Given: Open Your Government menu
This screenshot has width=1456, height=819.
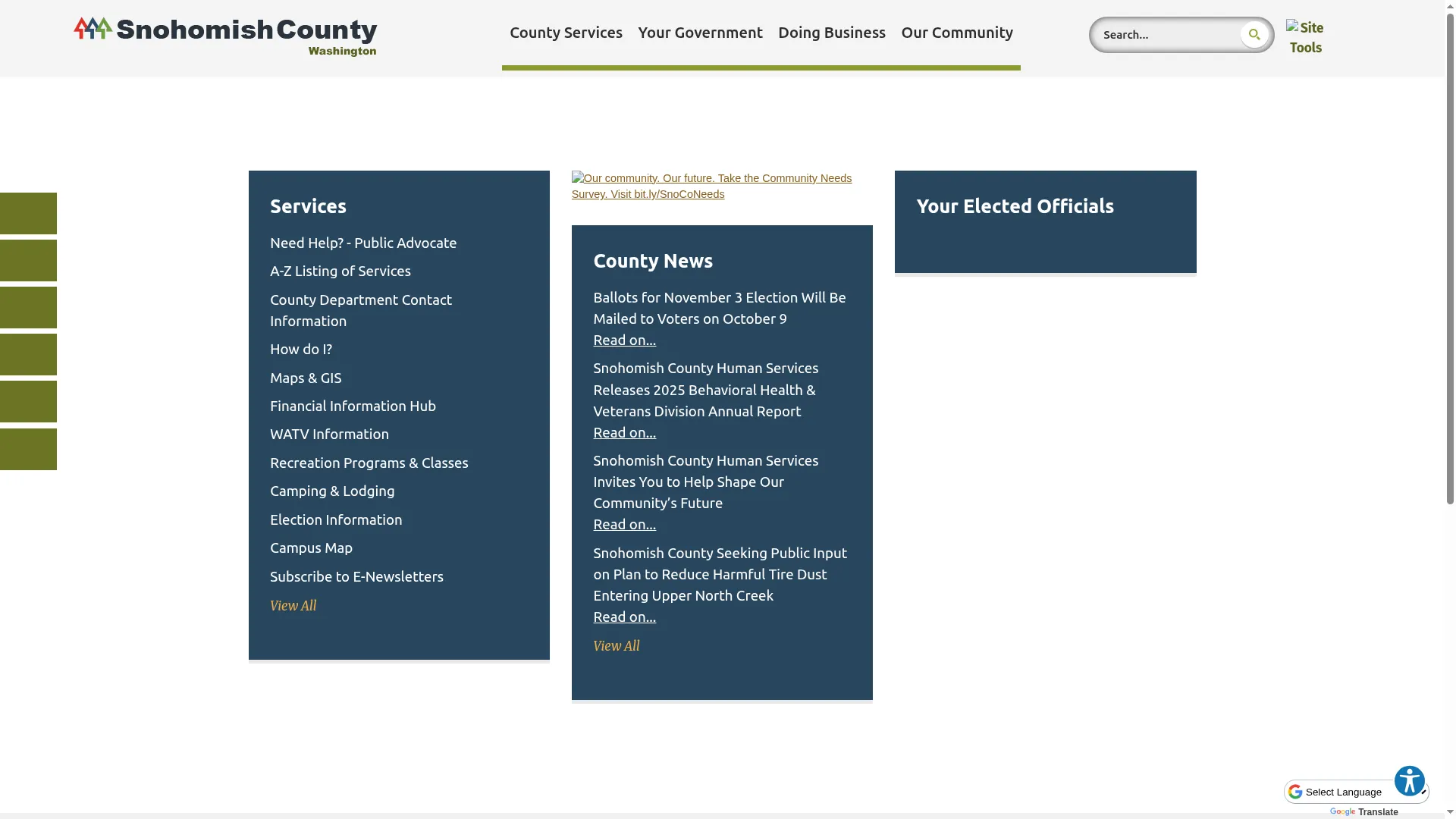Looking at the screenshot, I should click(x=700, y=33).
